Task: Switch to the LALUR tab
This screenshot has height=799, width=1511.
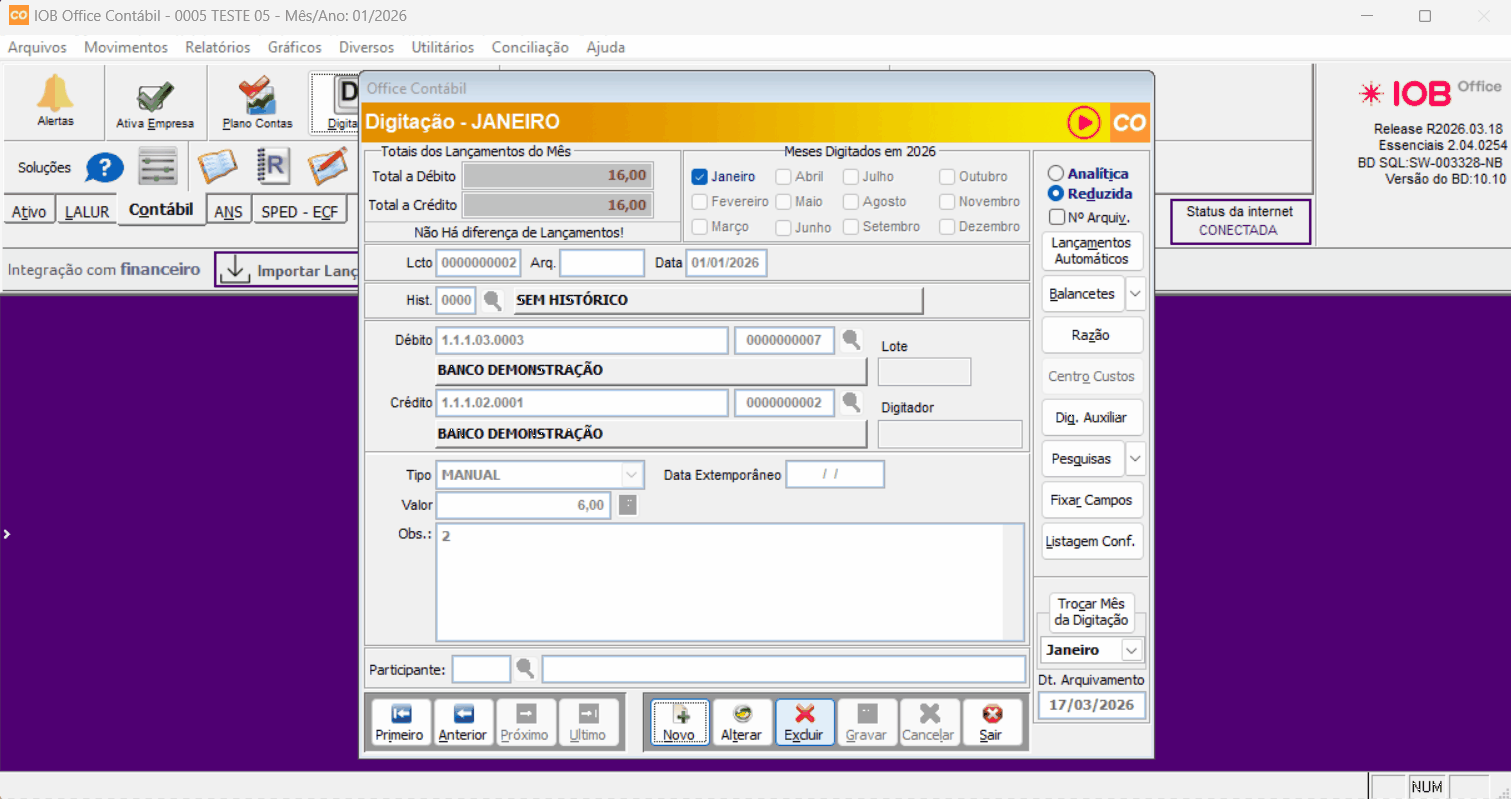Action: pyautogui.click(x=86, y=212)
